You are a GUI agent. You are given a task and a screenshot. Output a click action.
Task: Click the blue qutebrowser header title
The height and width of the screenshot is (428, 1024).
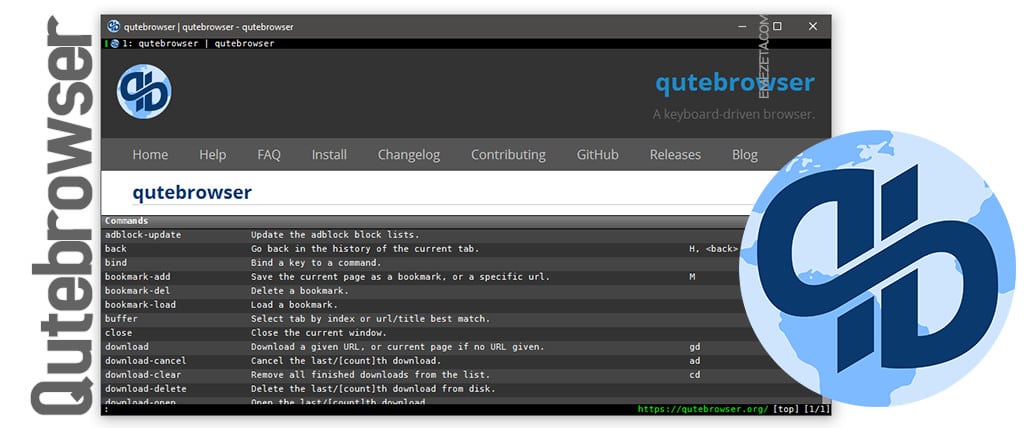click(x=735, y=83)
